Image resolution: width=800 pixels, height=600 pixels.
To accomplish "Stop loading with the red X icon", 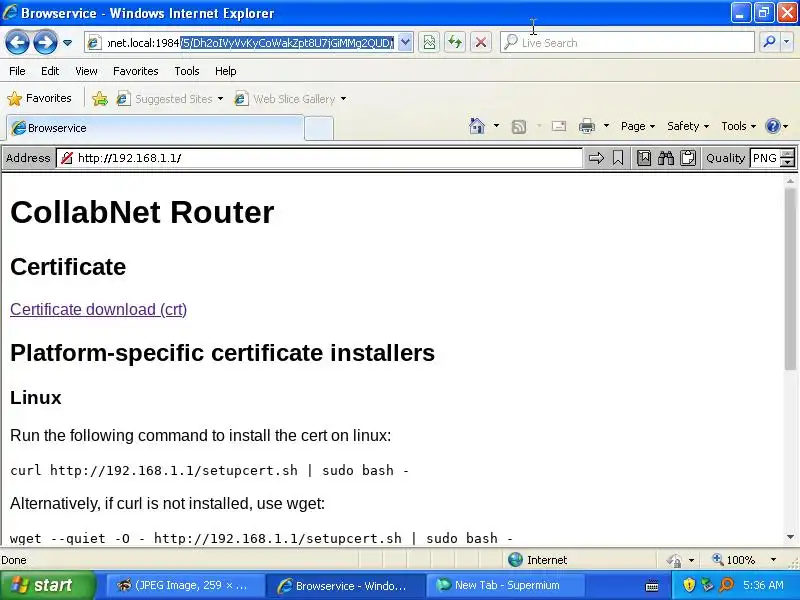I will click(x=481, y=43).
